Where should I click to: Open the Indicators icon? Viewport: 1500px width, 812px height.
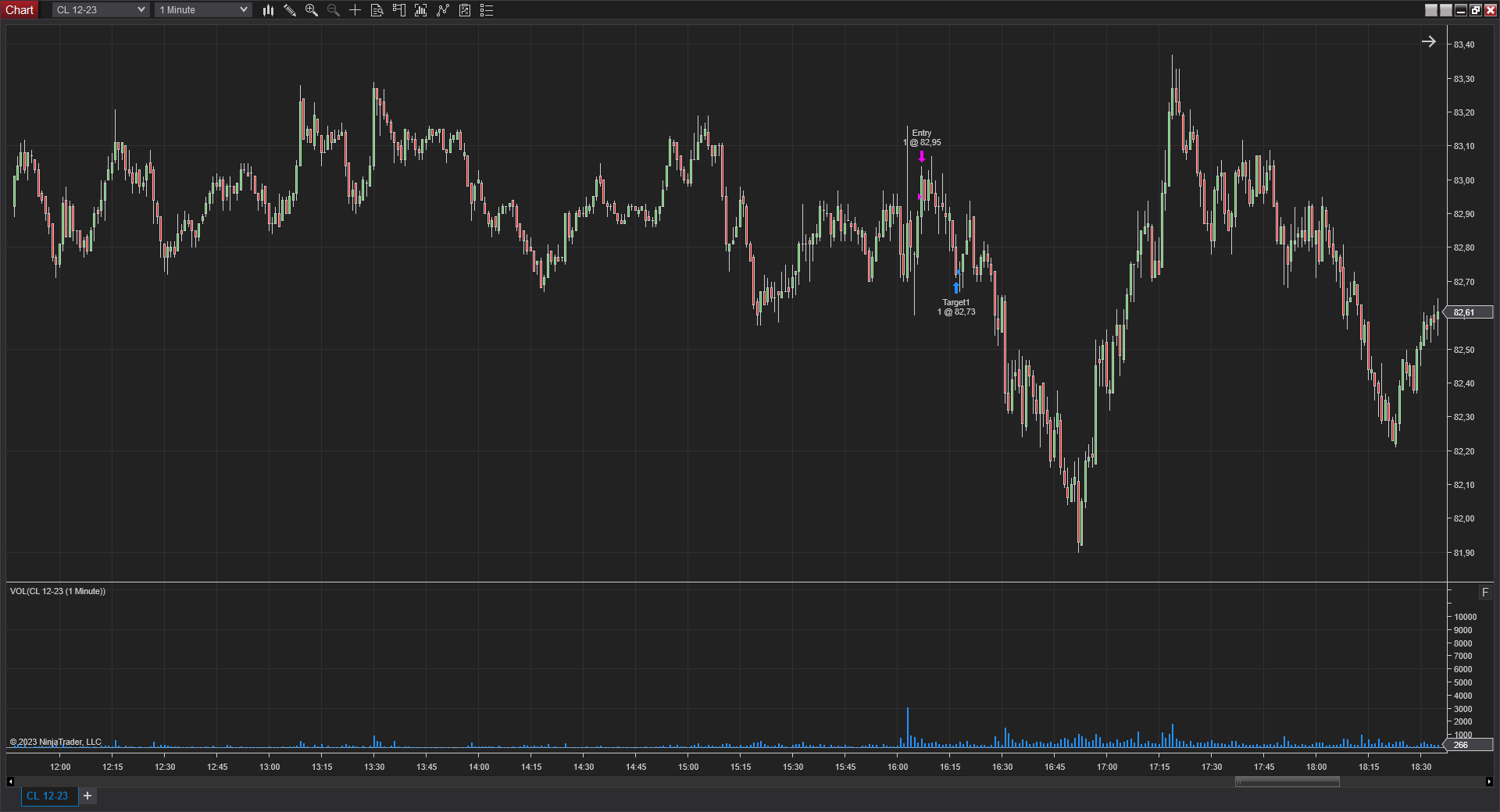pos(443,10)
